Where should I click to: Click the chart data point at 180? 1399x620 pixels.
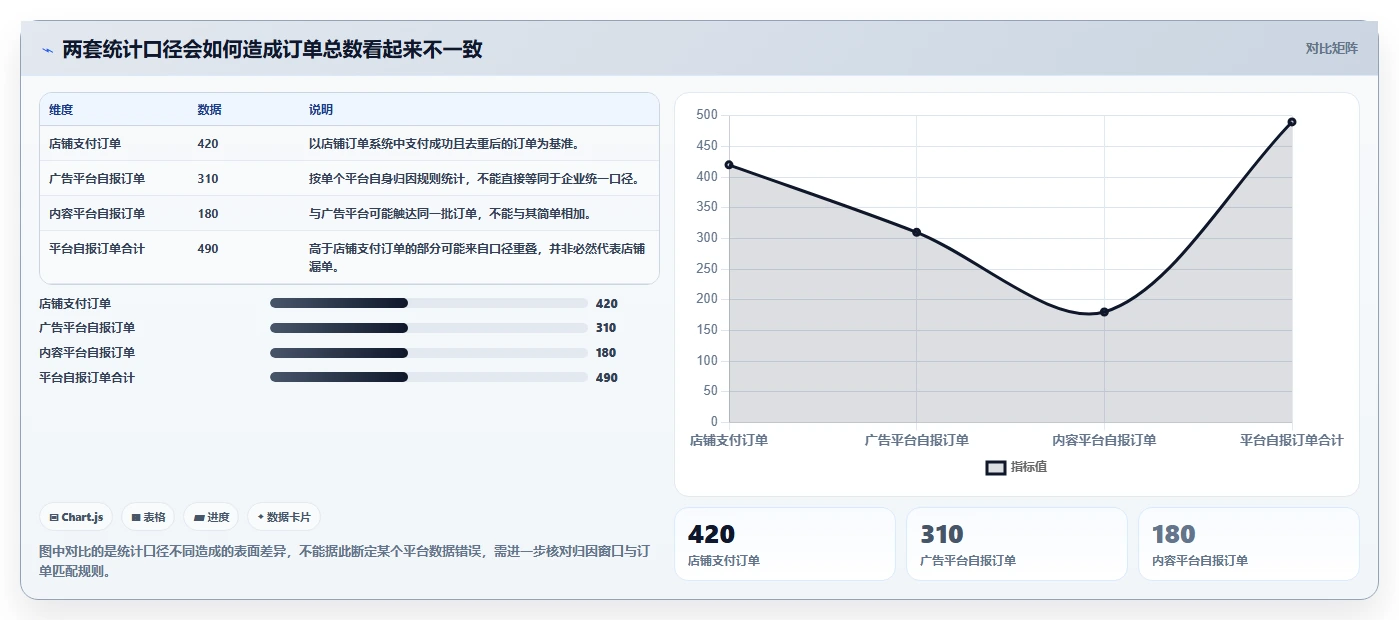click(1104, 312)
